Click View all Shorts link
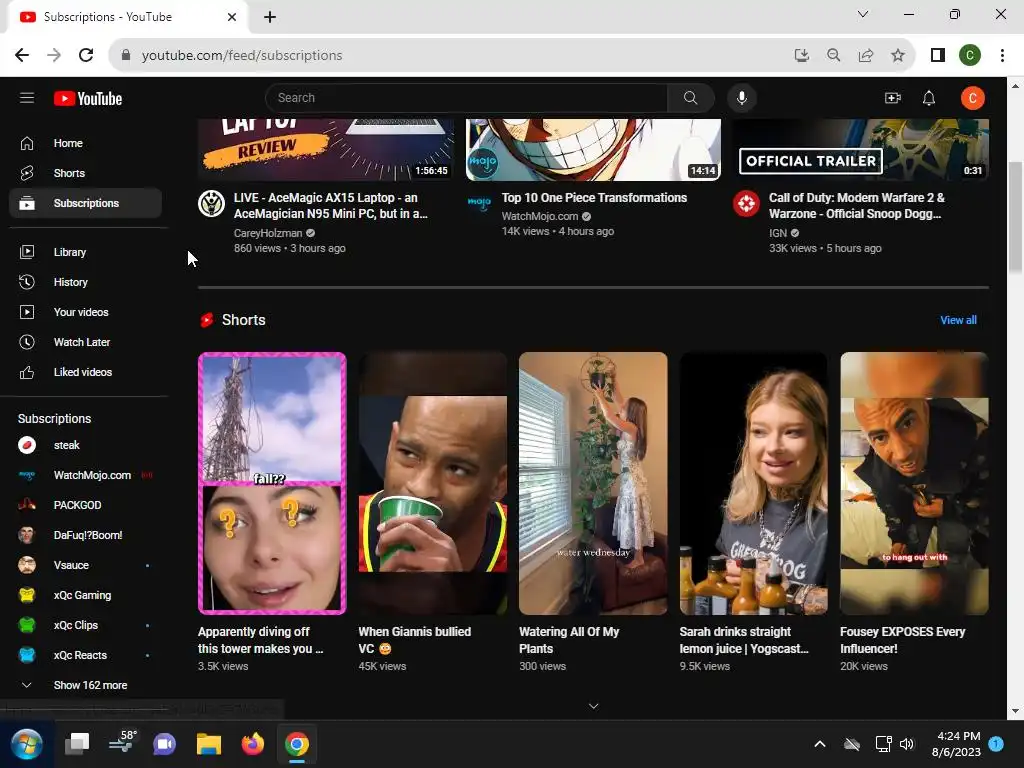1024x768 pixels. [958, 320]
